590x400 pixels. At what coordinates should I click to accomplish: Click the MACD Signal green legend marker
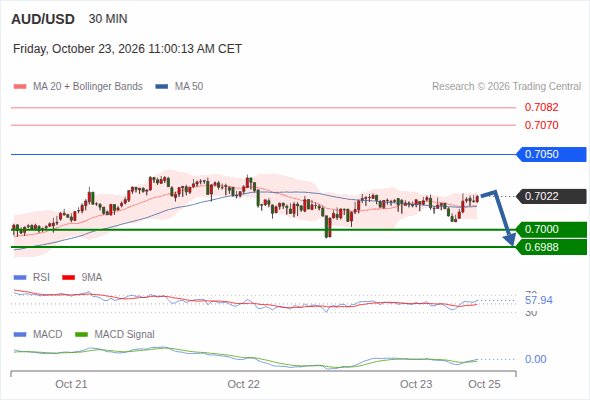(x=81, y=335)
